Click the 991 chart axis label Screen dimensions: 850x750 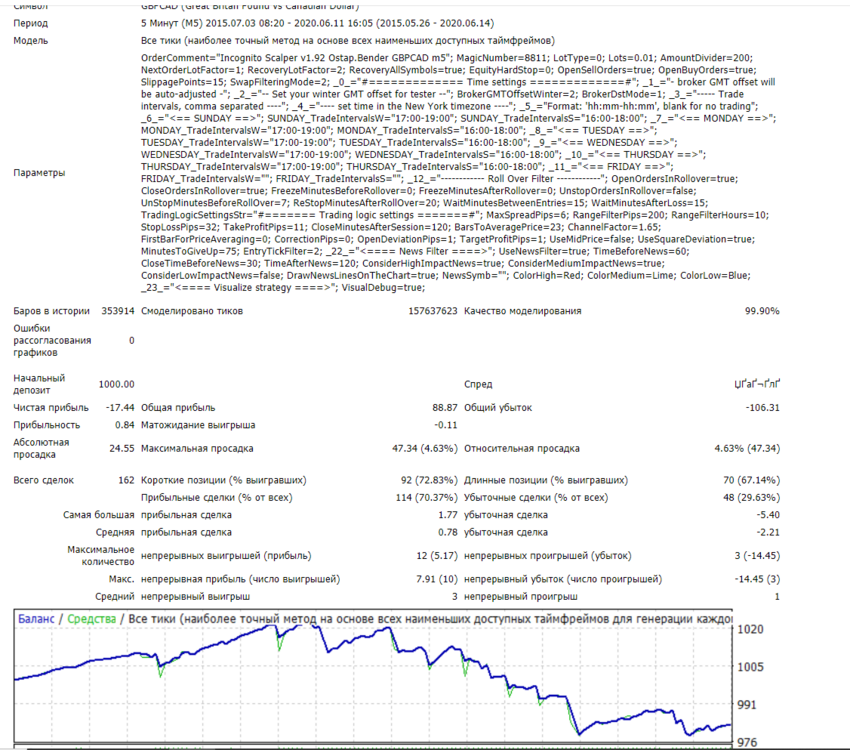(746, 704)
